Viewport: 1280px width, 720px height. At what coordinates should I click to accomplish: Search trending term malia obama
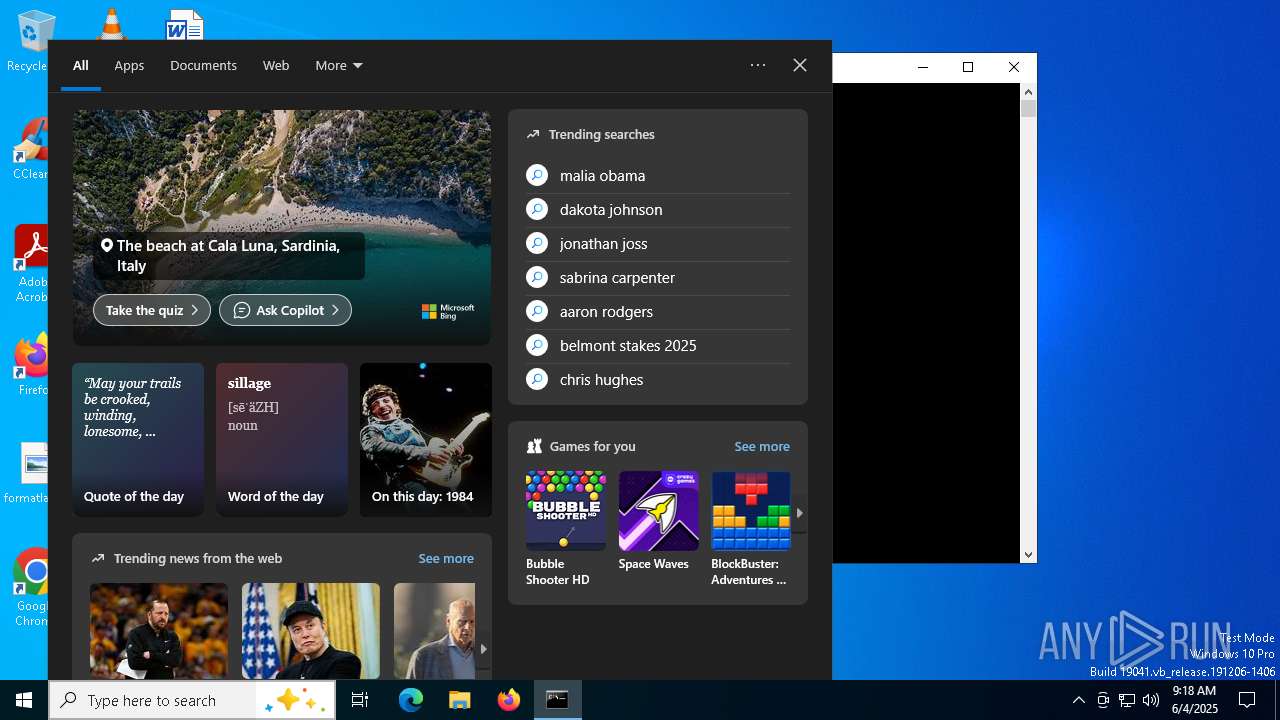[658, 176]
